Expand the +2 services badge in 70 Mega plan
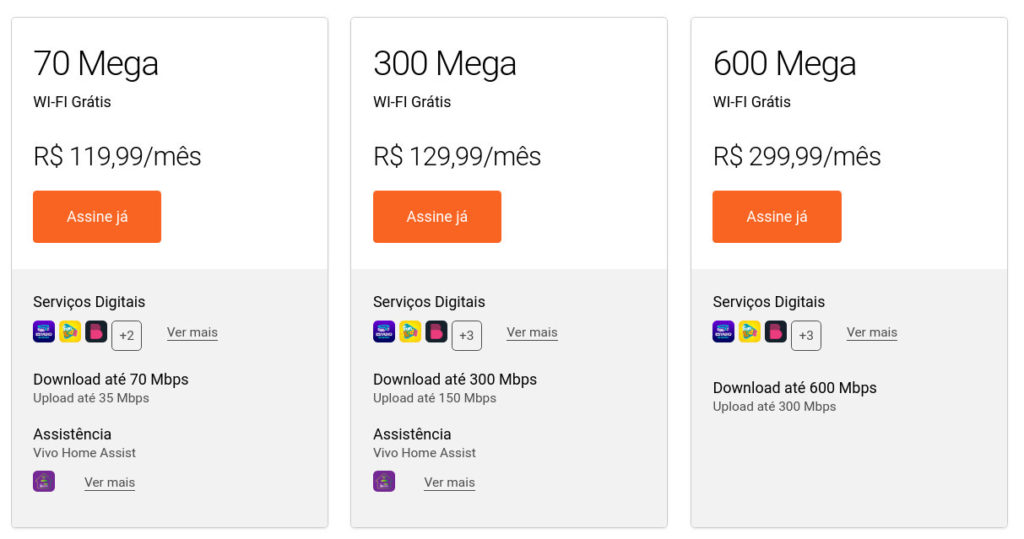This screenshot has width=1024, height=539. 127,336
